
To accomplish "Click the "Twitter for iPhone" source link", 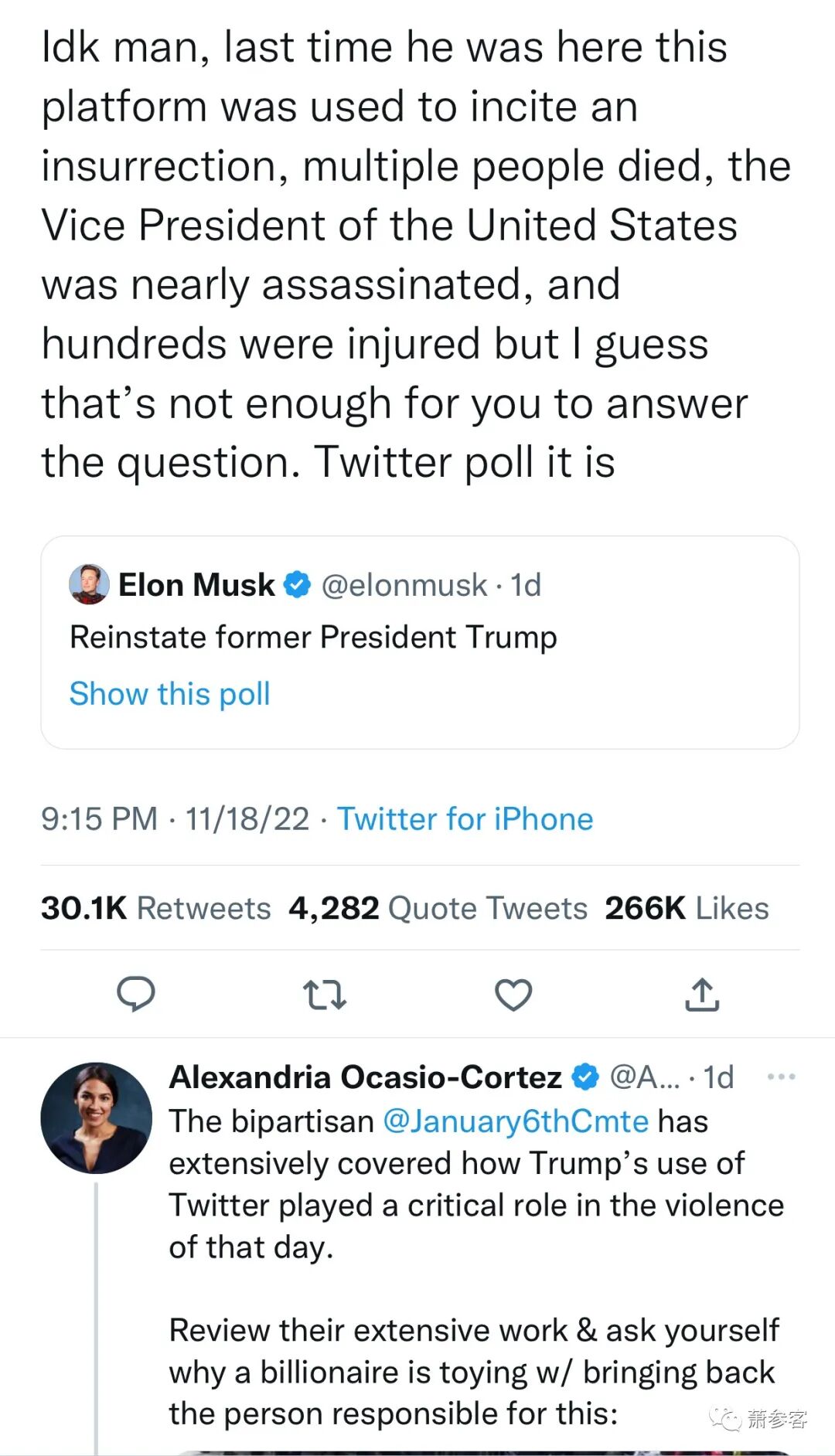I will click(x=465, y=819).
